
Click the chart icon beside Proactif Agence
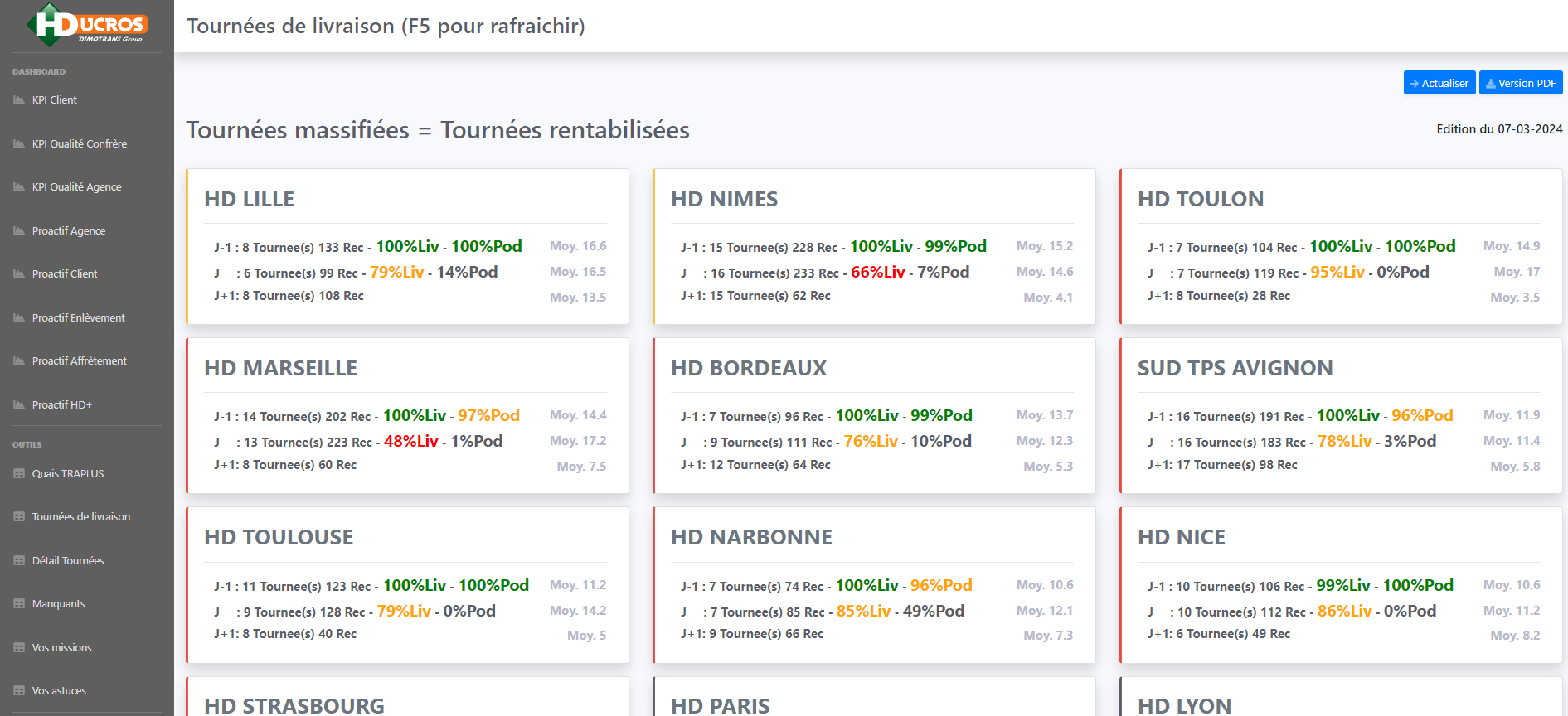(19, 231)
